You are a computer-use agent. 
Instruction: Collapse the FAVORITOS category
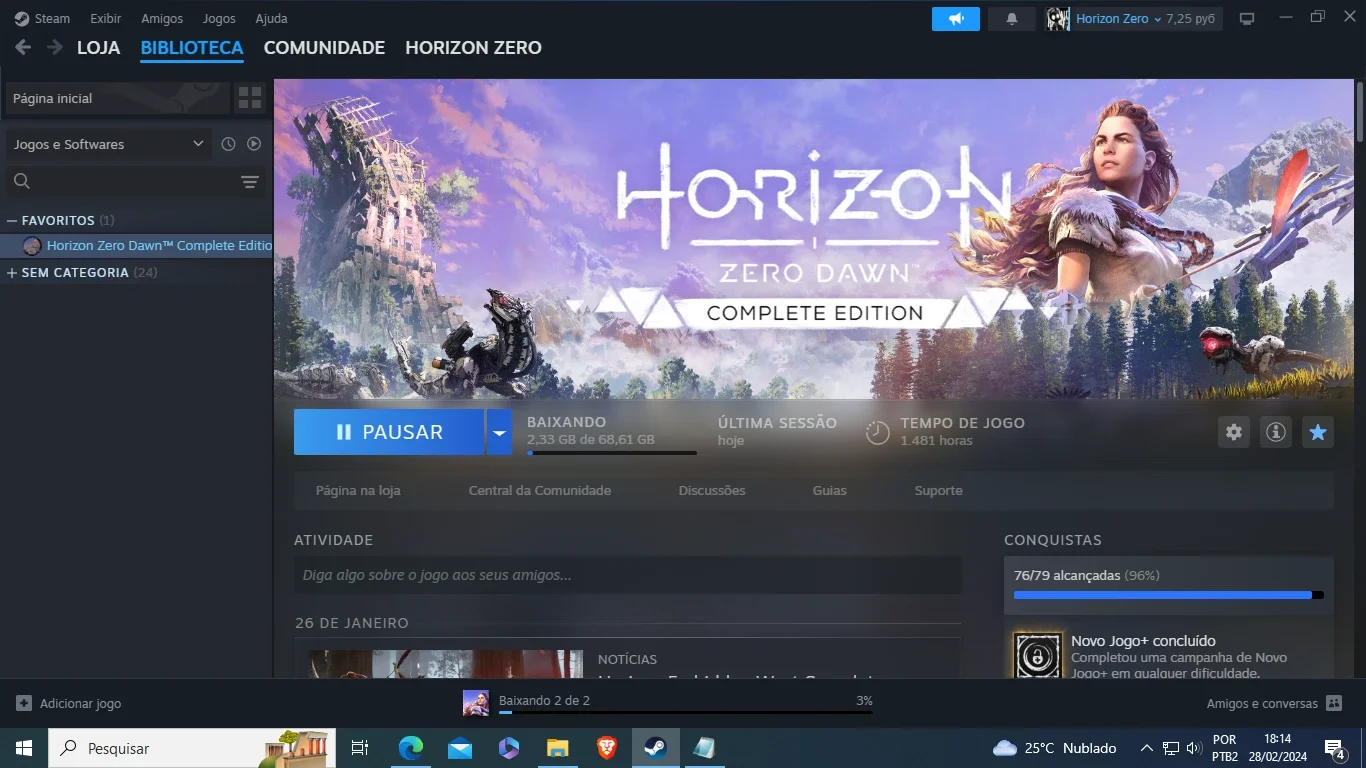pos(12,220)
